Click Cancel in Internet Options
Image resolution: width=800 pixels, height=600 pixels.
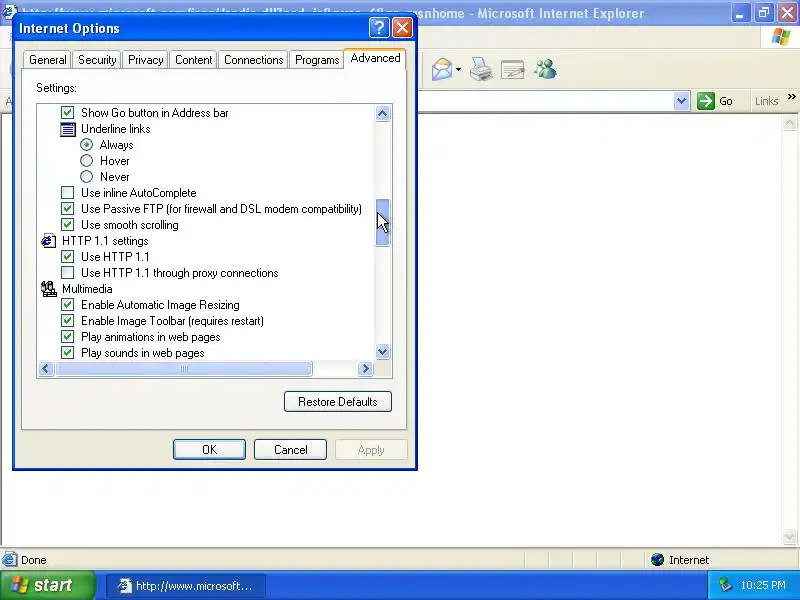[x=290, y=449]
